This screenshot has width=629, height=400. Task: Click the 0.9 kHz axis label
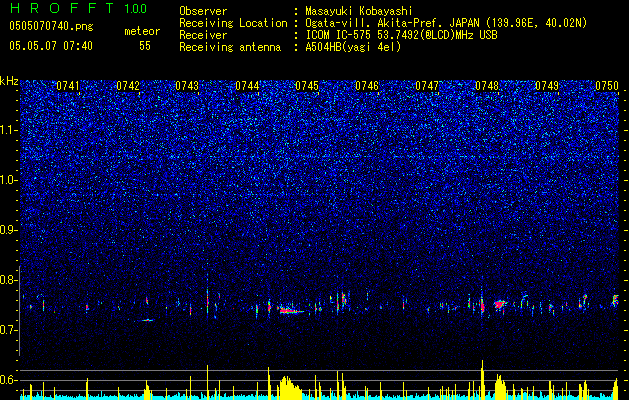click(9, 230)
